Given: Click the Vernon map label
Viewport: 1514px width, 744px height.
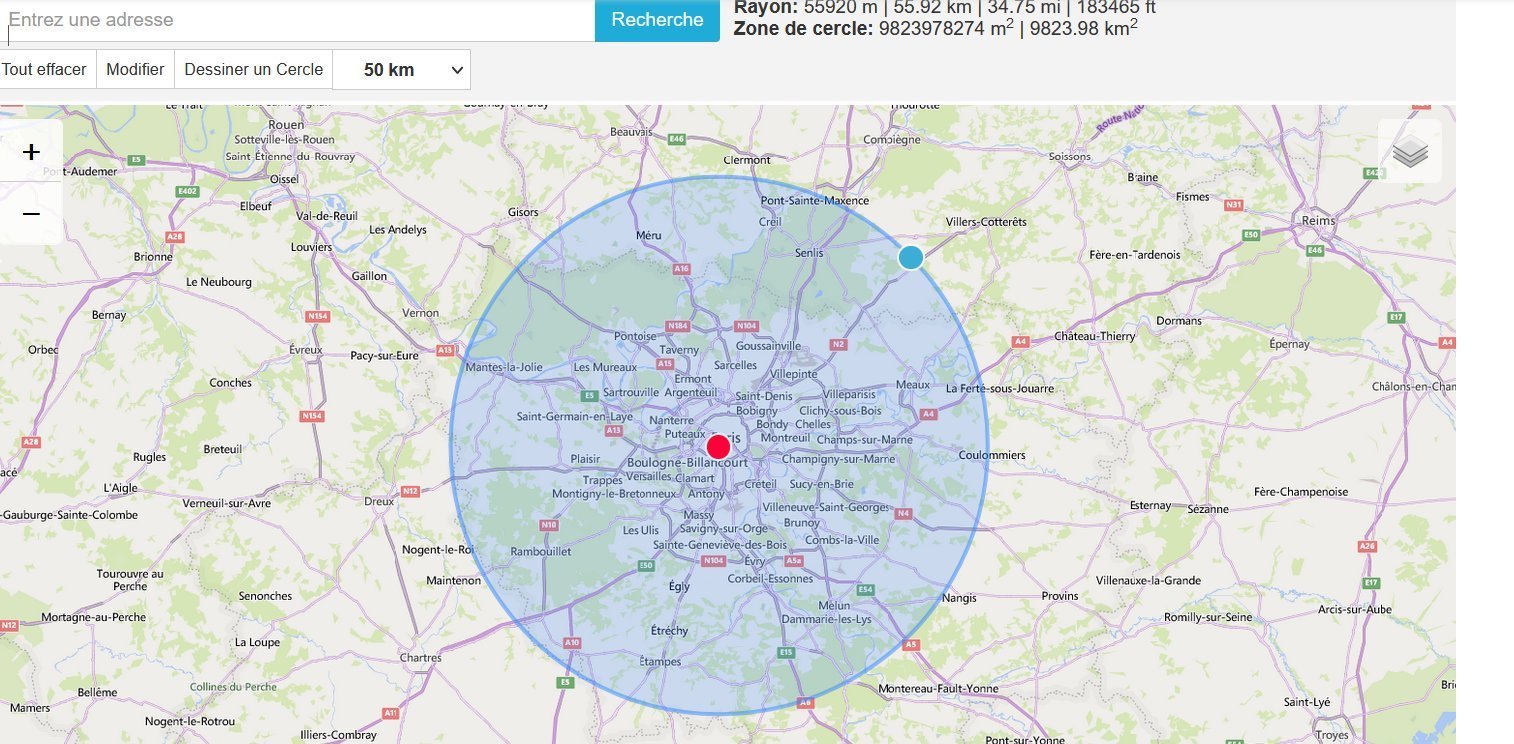Looking at the screenshot, I should click(420, 313).
